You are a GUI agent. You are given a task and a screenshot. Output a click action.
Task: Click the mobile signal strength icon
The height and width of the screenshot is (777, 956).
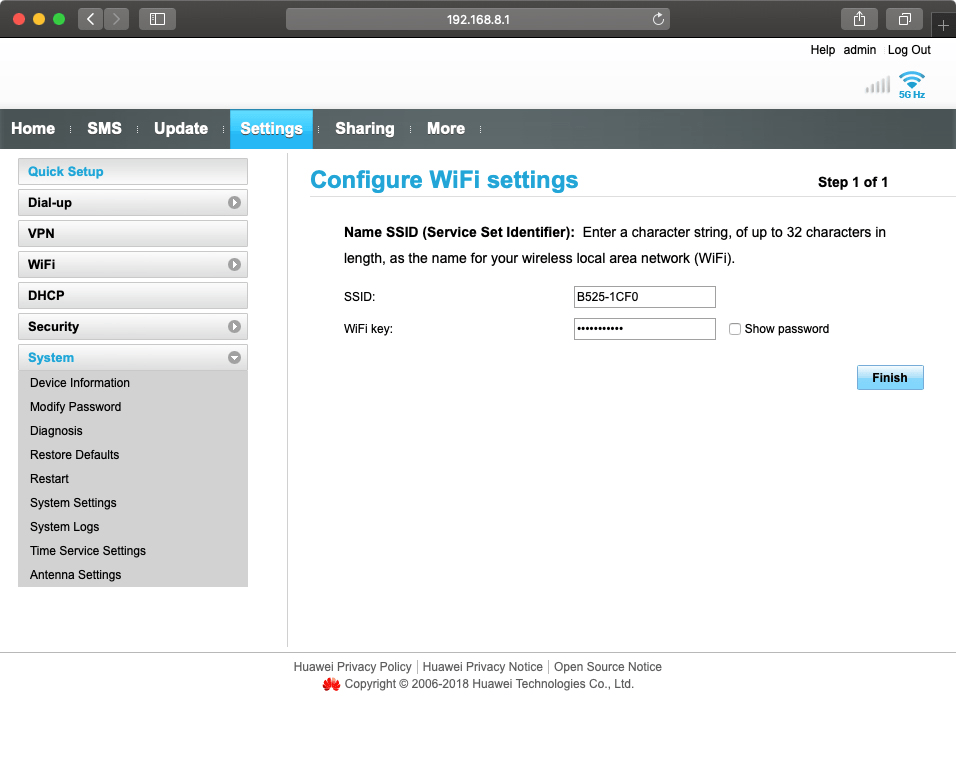click(x=877, y=85)
